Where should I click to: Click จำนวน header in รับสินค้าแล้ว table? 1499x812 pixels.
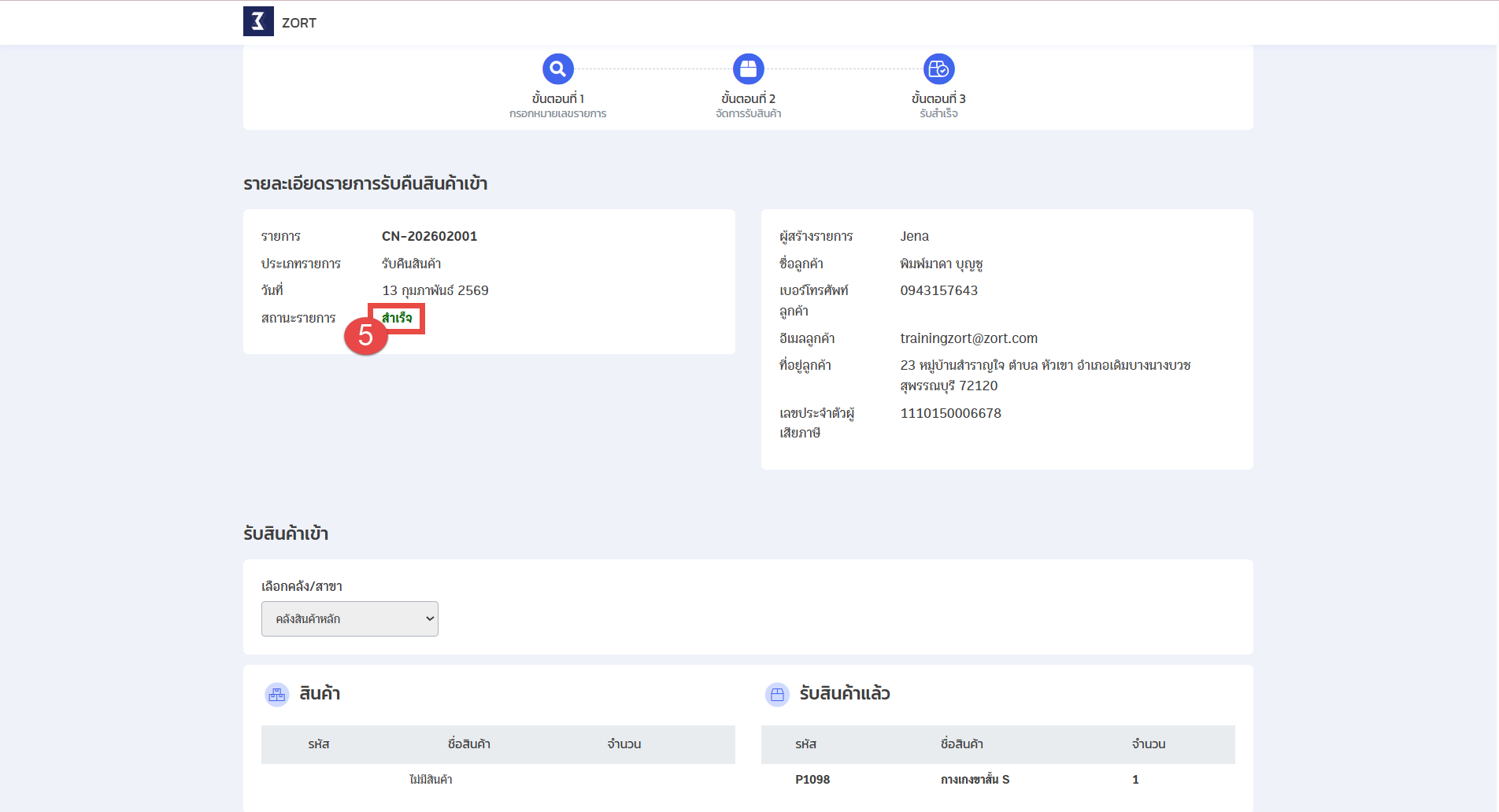1148,744
